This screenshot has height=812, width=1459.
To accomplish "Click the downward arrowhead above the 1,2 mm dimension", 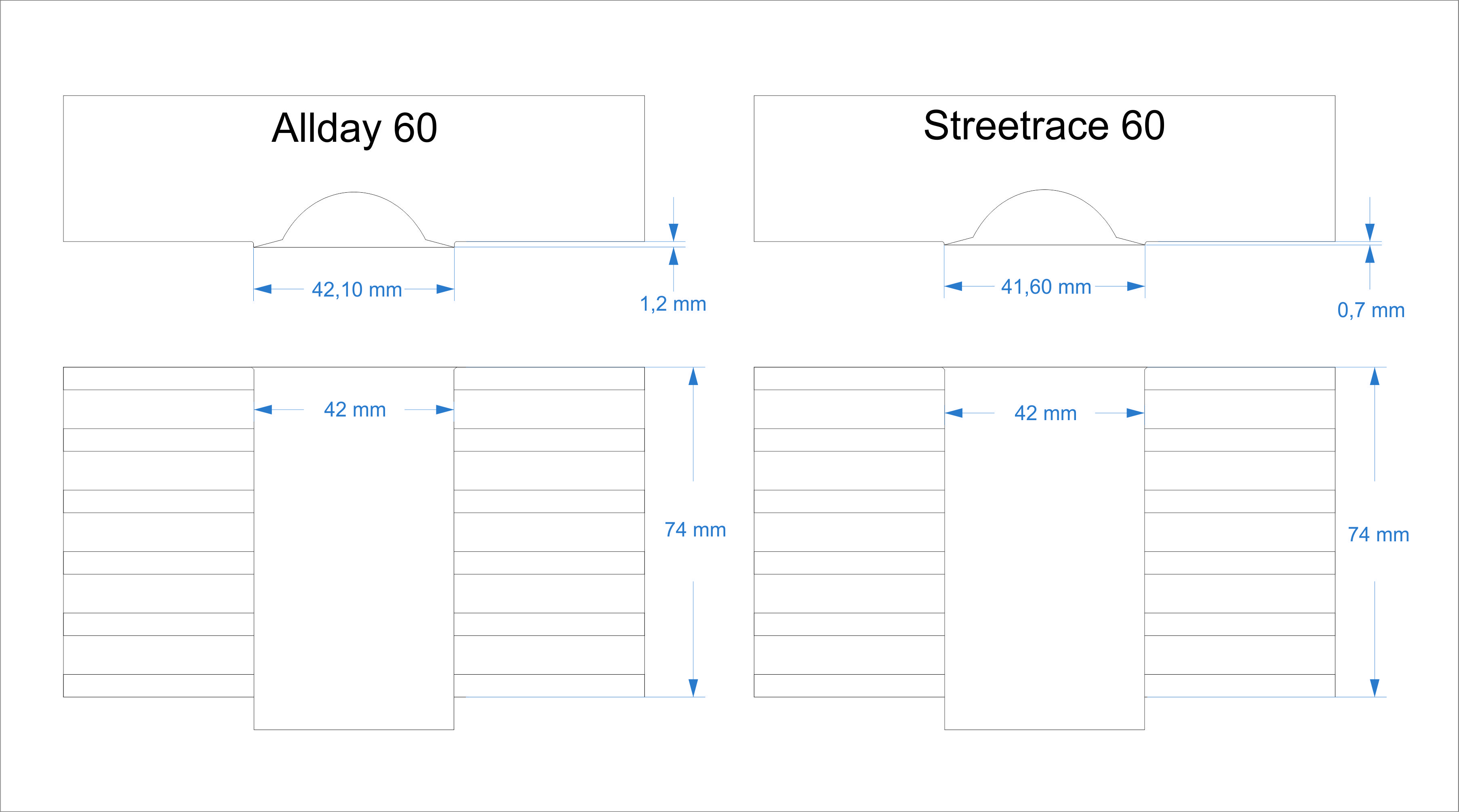I will 674,232.
